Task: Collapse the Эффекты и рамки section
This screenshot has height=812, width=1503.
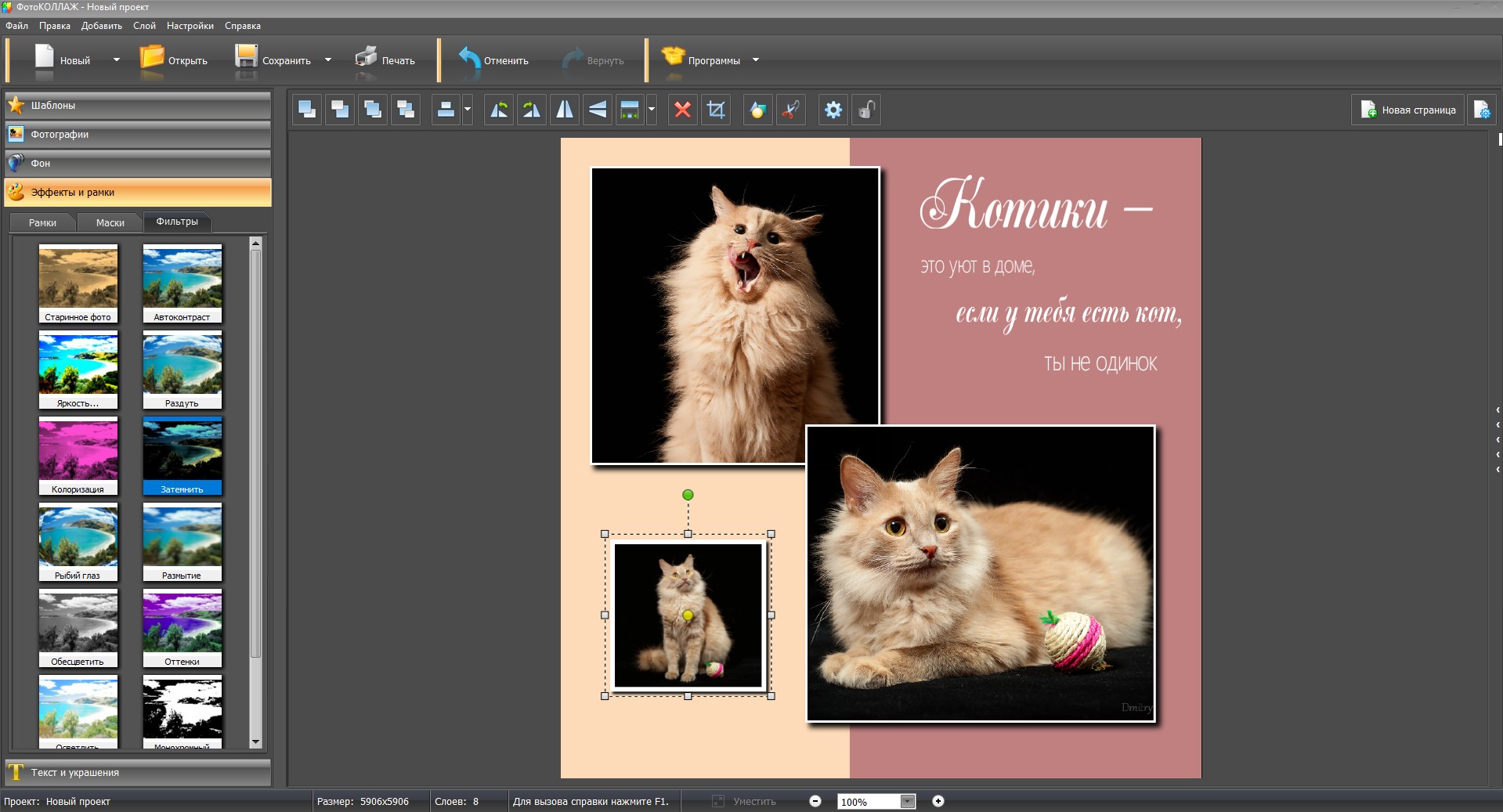Action: point(138,192)
